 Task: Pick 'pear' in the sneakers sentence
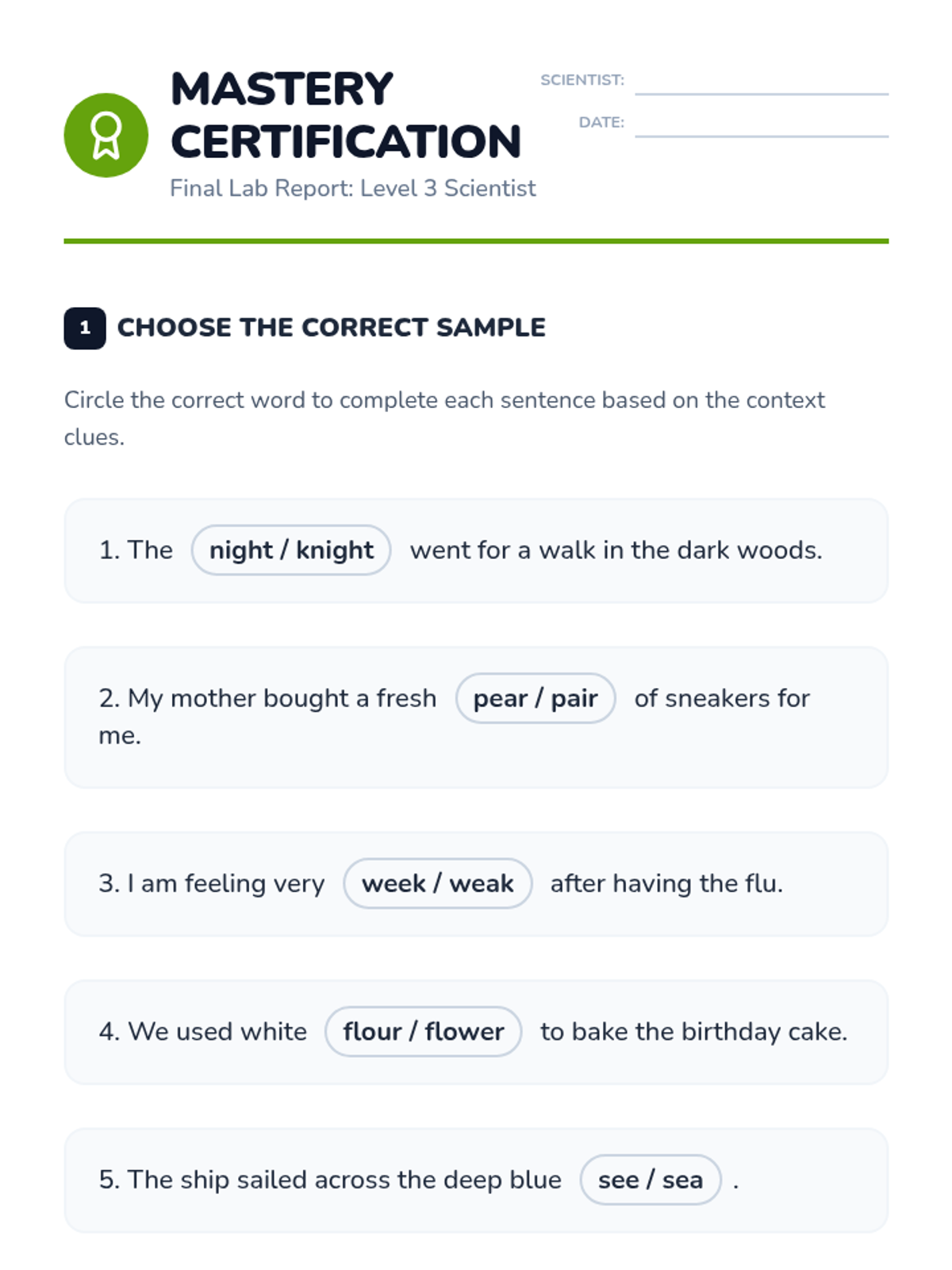coord(500,698)
